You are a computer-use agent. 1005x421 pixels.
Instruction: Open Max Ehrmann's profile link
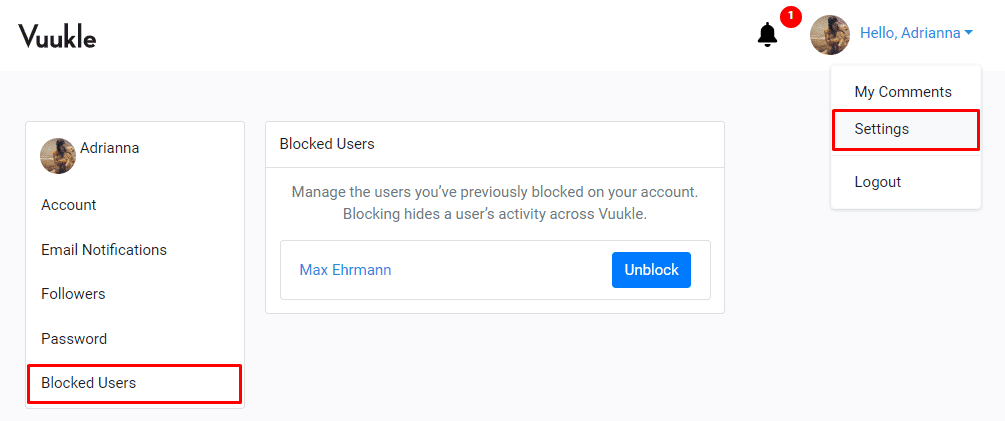coord(345,270)
